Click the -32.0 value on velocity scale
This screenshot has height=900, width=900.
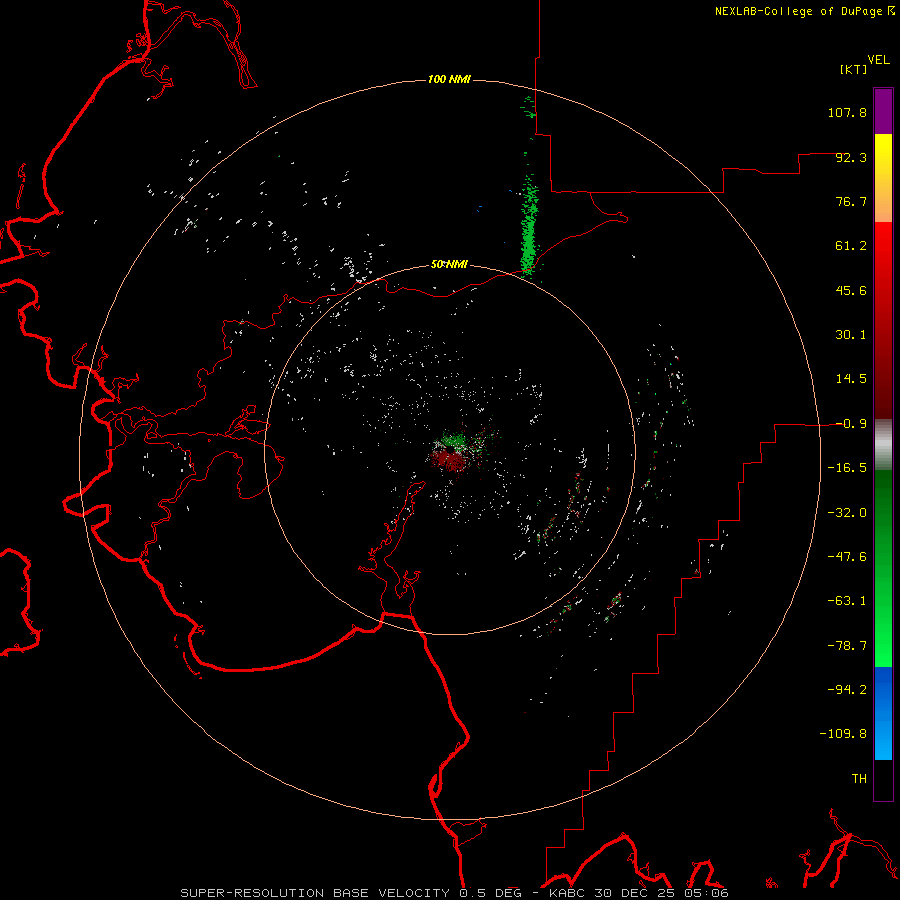coord(847,513)
